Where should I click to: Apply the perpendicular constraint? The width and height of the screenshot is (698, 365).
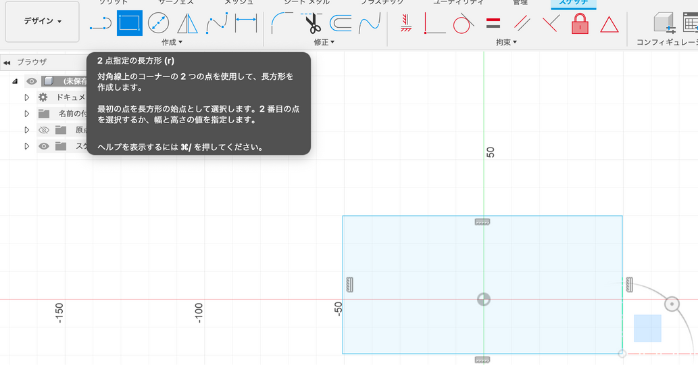[x=551, y=23]
